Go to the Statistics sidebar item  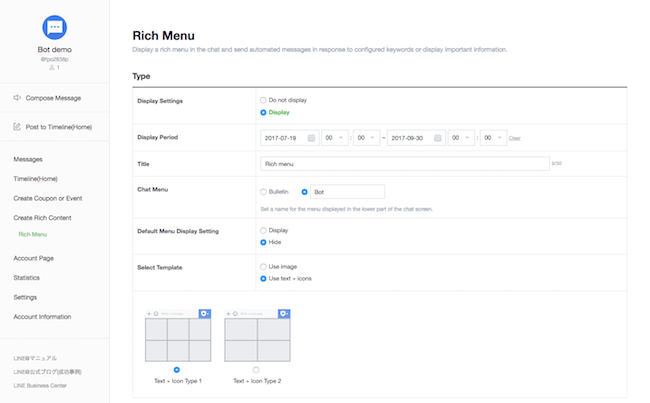click(x=27, y=277)
